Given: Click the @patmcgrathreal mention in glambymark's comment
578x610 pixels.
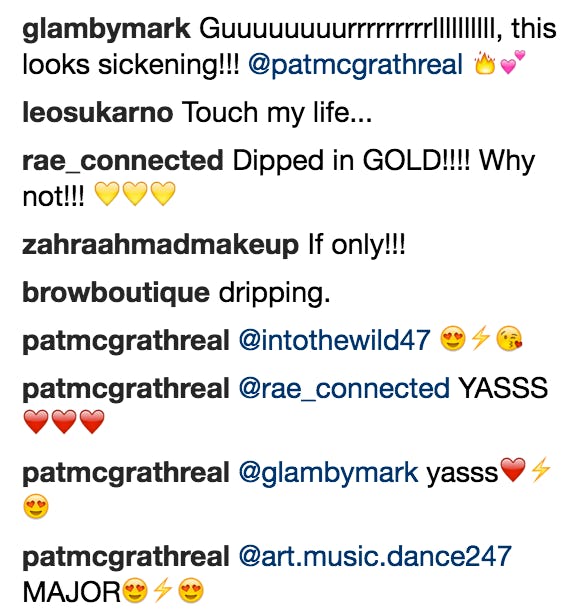Looking at the screenshot, I should point(356,65).
